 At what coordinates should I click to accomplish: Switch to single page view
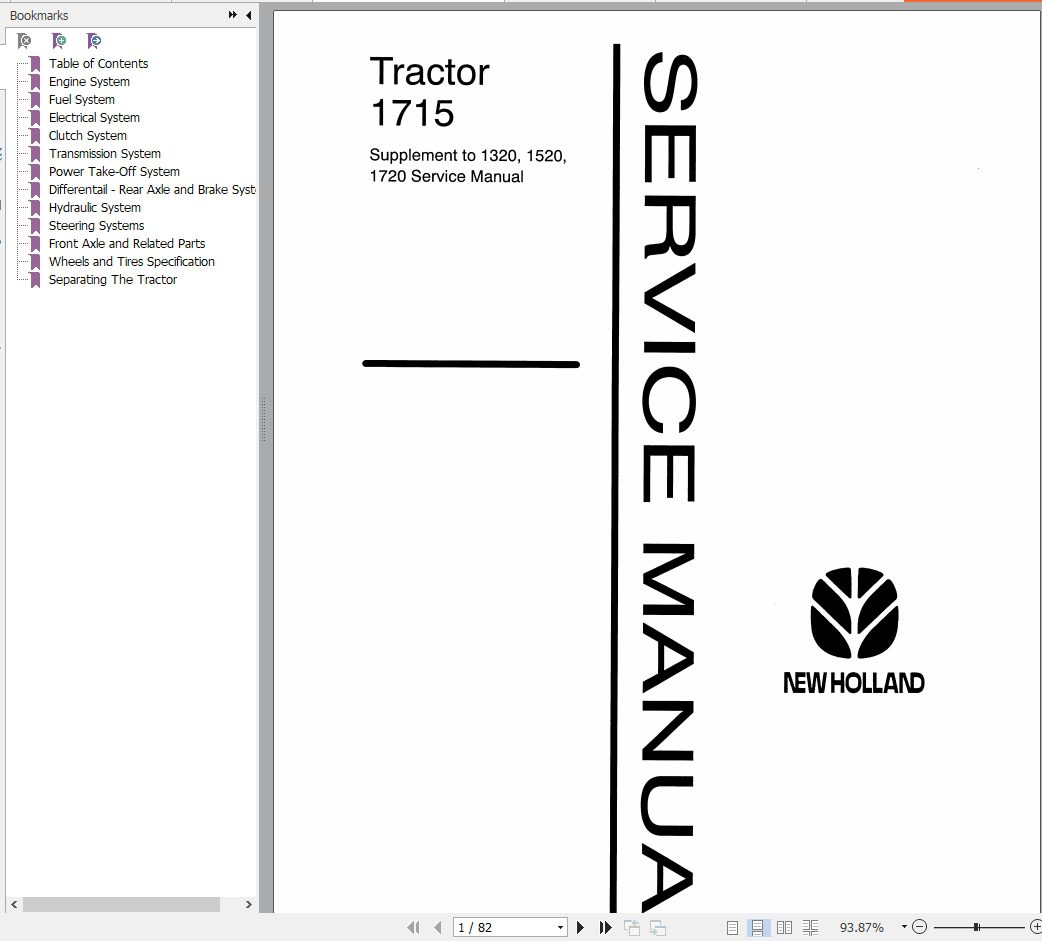[732, 928]
